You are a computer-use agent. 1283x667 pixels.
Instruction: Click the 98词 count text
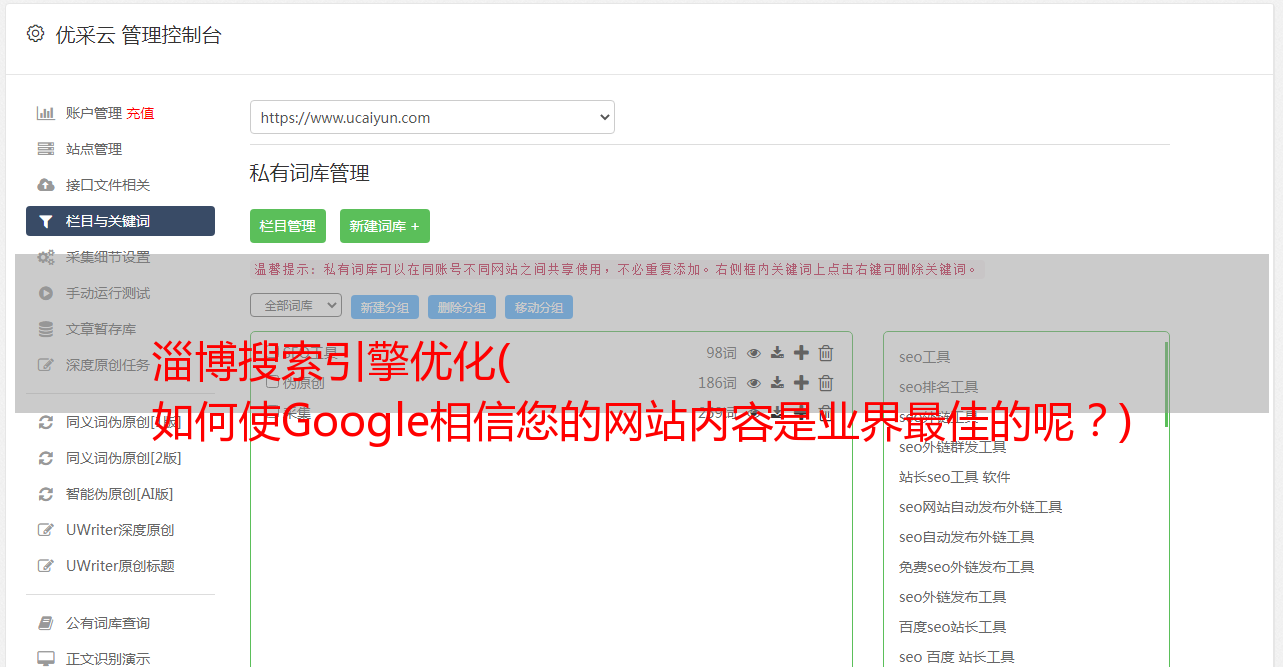pos(721,353)
